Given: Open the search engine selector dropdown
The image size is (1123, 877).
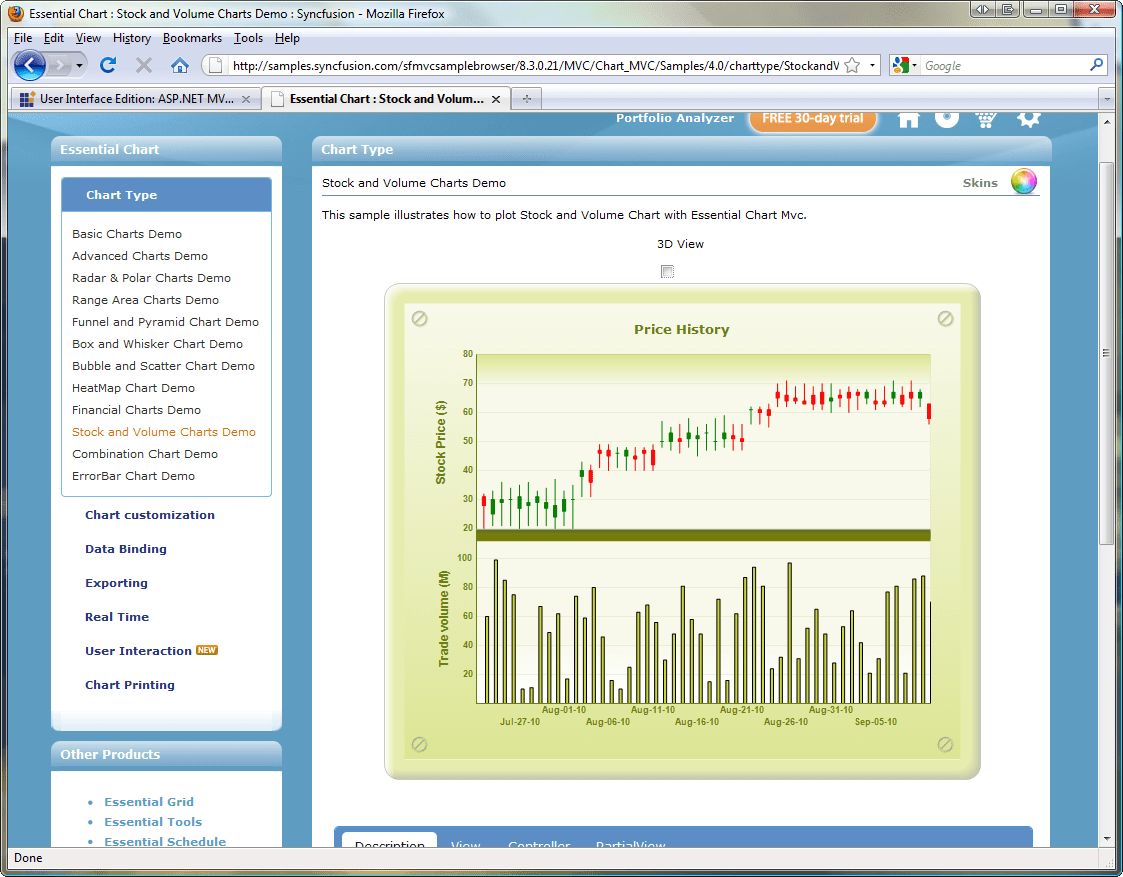Looking at the screenshot, I should (906, 66).
